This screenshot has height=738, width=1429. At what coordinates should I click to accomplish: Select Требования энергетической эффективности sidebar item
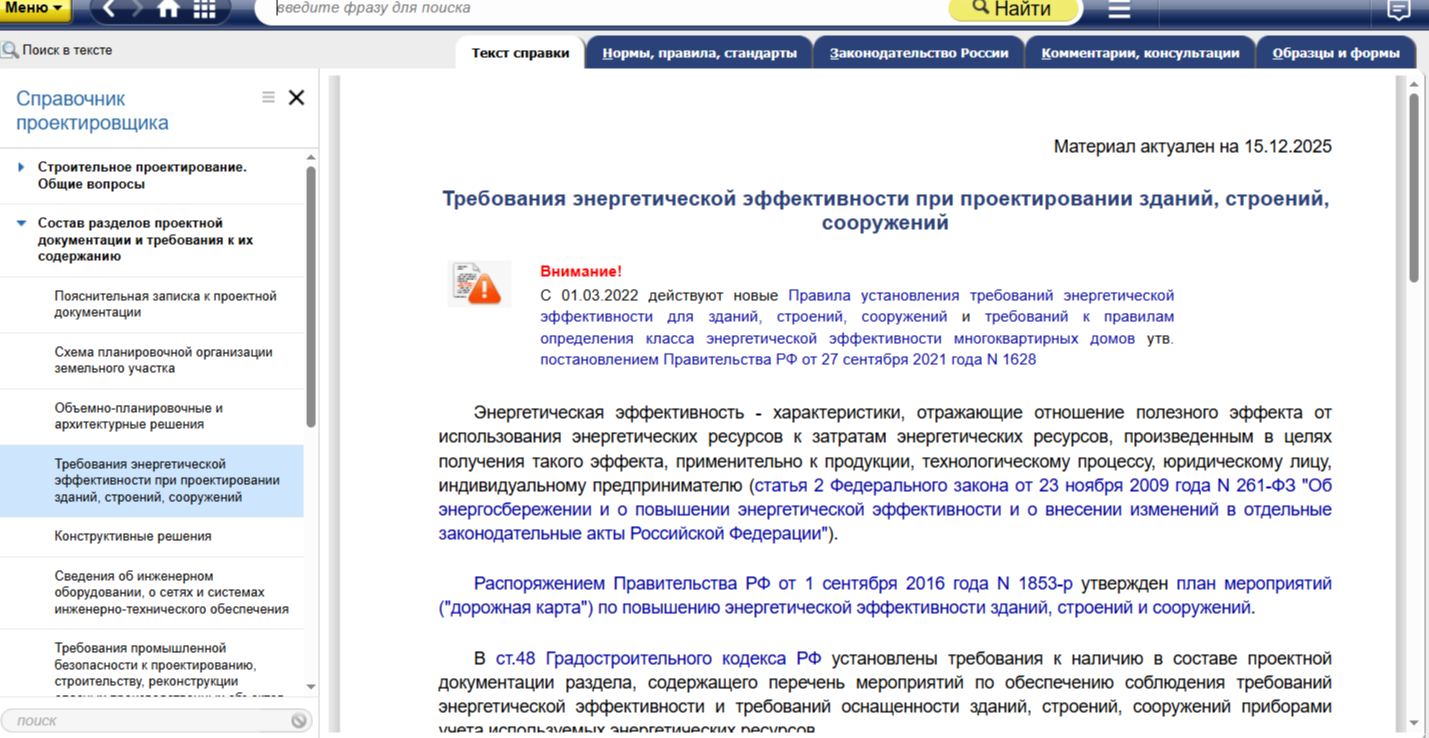pos(152,481)
